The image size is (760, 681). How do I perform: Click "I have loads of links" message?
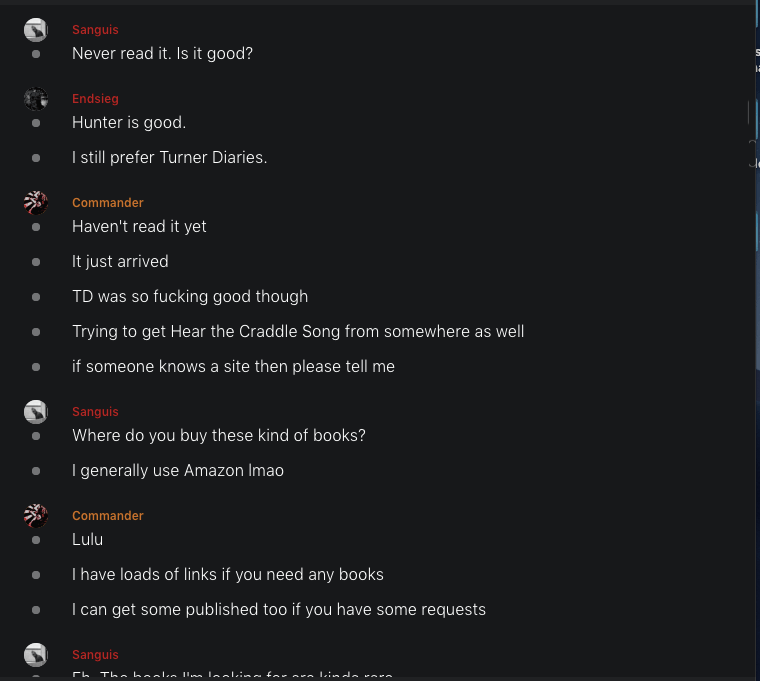coord(228,575)
